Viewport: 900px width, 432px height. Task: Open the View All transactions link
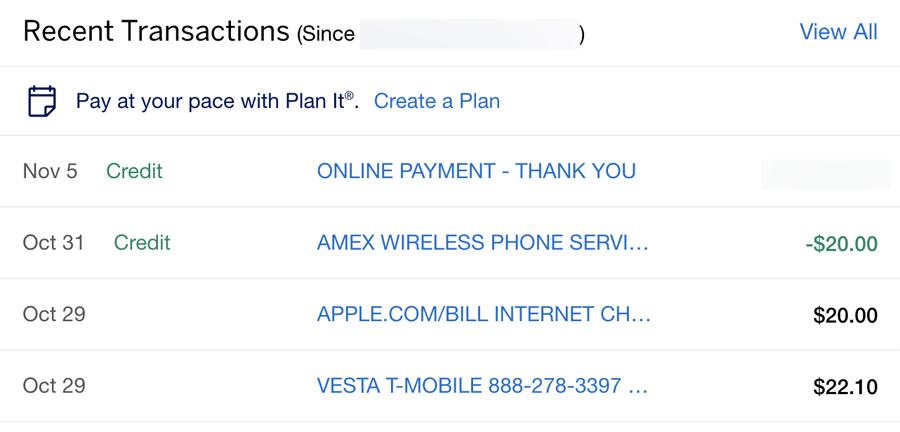(838, 32)
